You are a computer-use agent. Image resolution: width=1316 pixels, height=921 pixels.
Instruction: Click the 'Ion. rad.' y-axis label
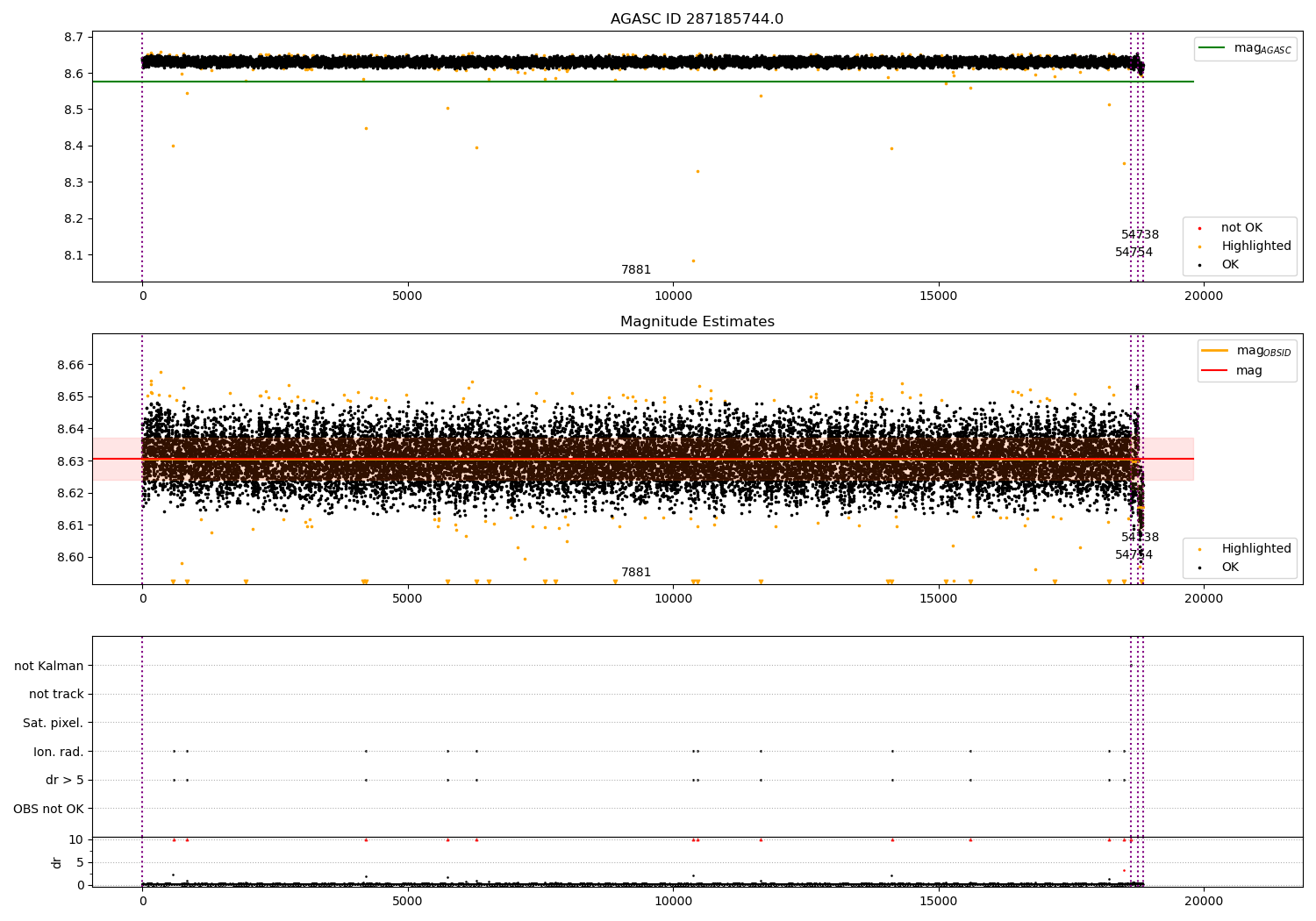pyautogui.click(x=59, y=752)
